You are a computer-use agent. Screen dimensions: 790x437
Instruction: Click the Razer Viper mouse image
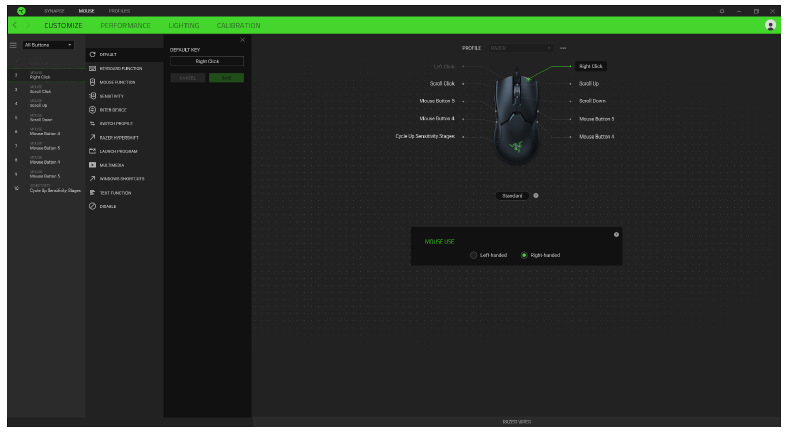pyautogui.click(x=516, y=117)
